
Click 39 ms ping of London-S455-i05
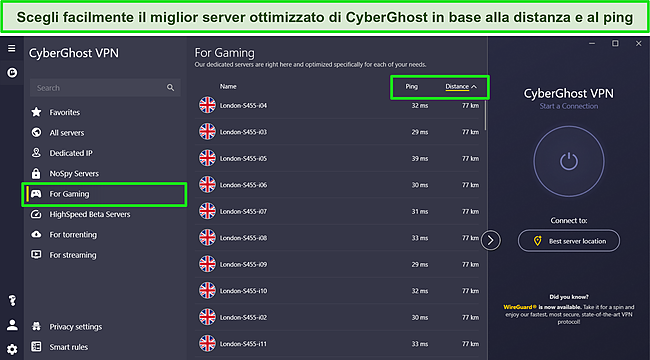coord(420,158)
